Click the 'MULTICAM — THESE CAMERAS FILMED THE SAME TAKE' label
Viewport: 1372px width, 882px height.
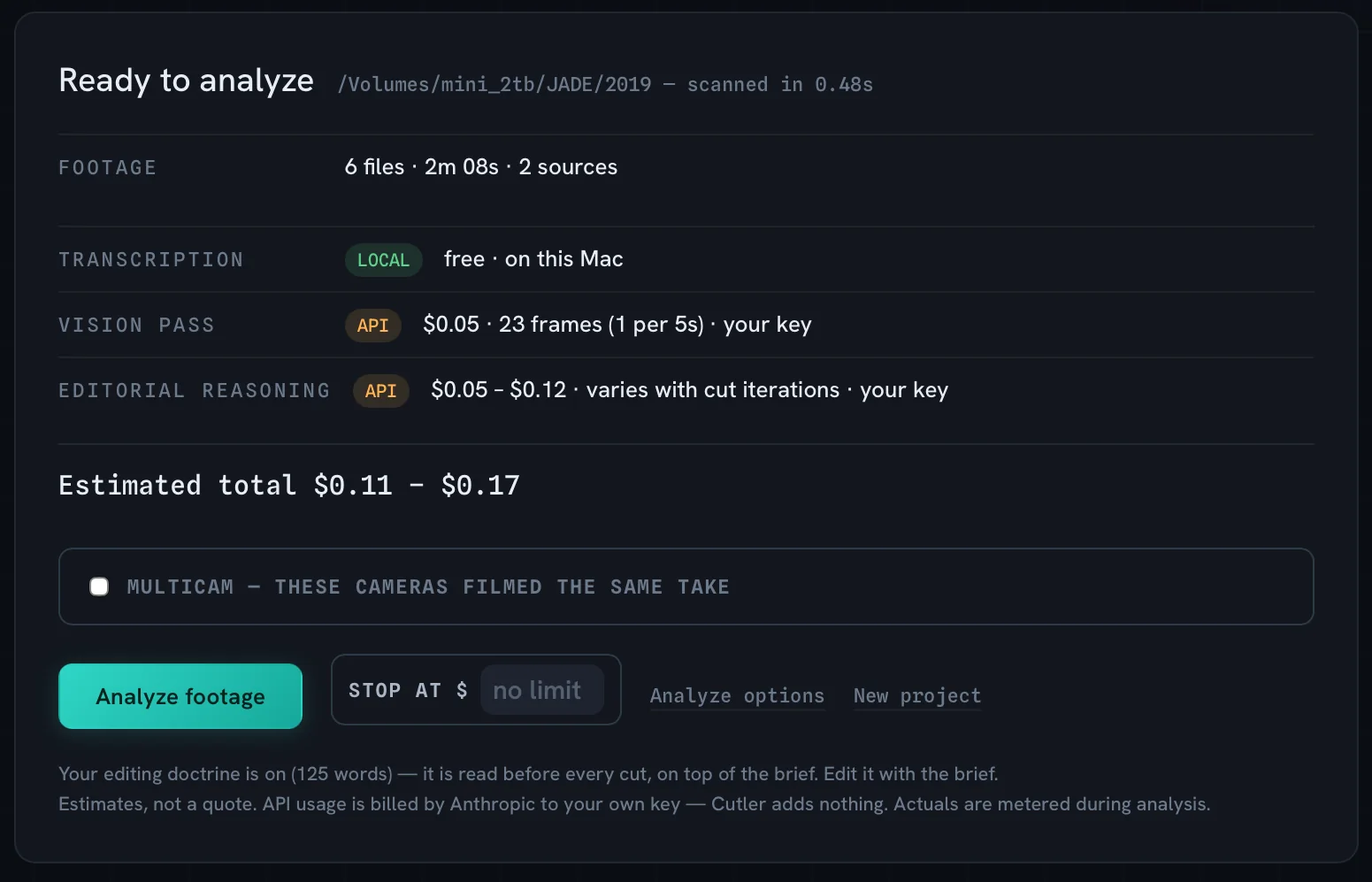pos(428,587)
